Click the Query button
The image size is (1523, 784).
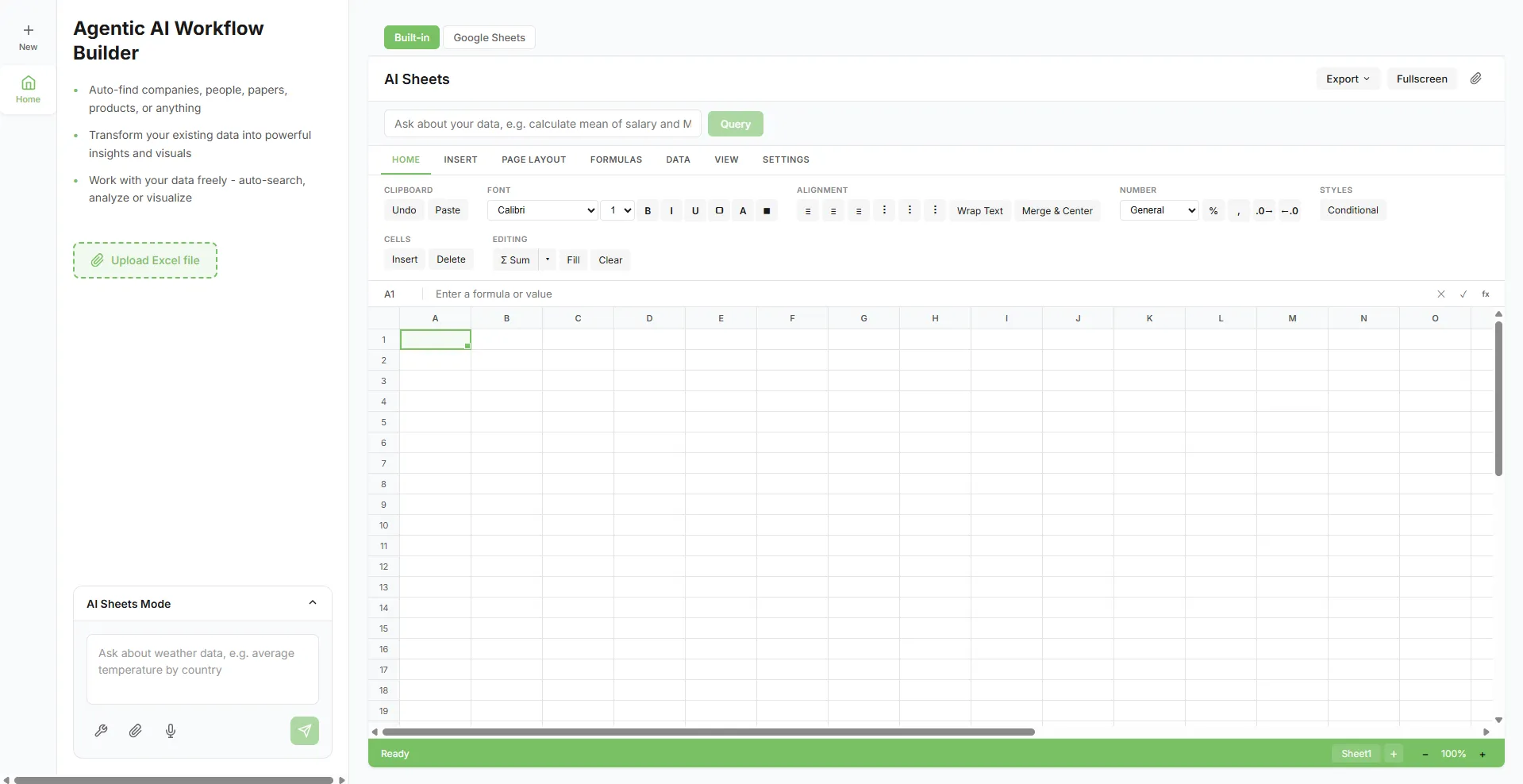(x=734, y=124)
